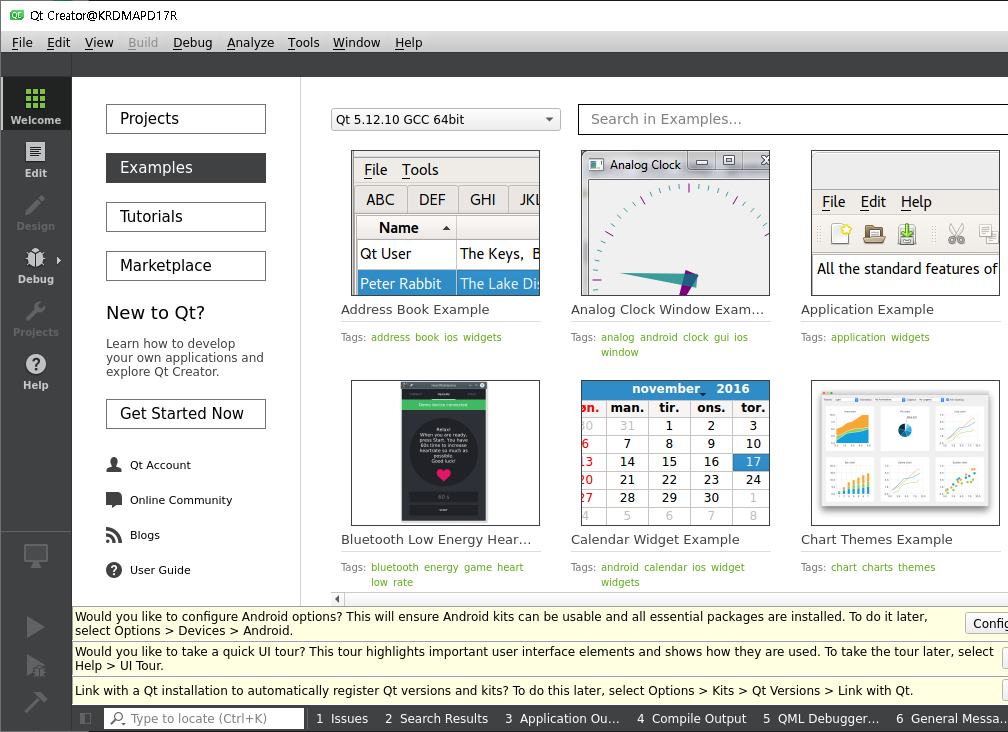Click the Qt Account person icon
The image size is (1008, 732).
point(114,465)
